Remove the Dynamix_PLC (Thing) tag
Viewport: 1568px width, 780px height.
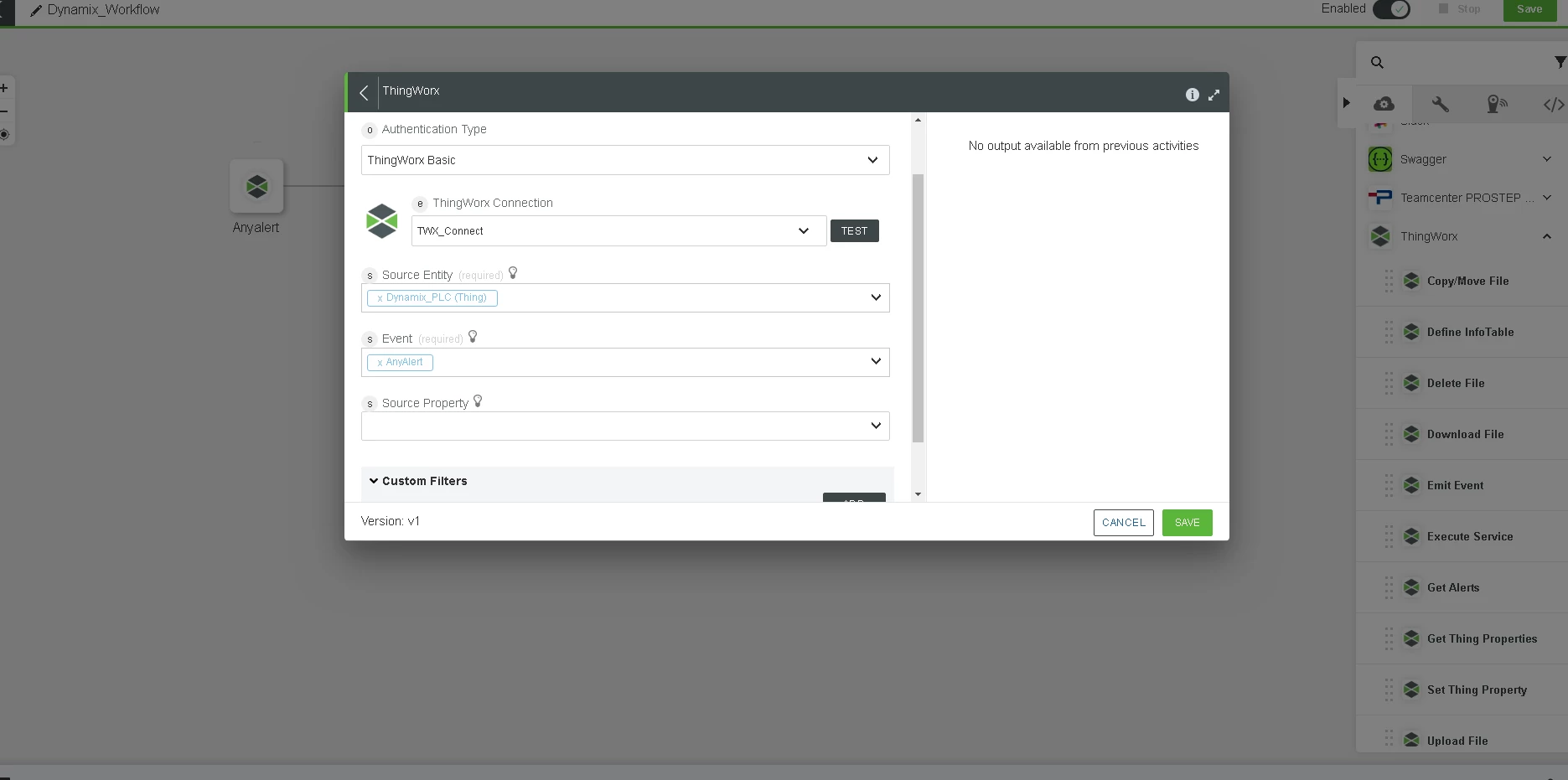(380, 298)
